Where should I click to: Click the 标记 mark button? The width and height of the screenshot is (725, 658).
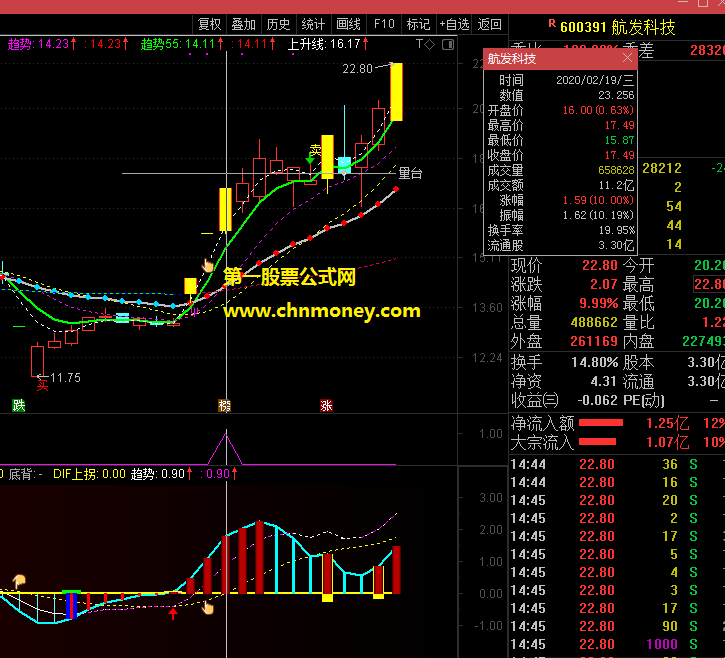418,24
